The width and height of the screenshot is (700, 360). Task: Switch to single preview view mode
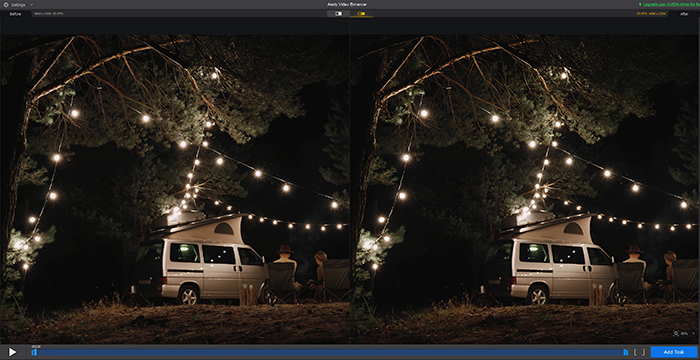click(x=338, y=14)
